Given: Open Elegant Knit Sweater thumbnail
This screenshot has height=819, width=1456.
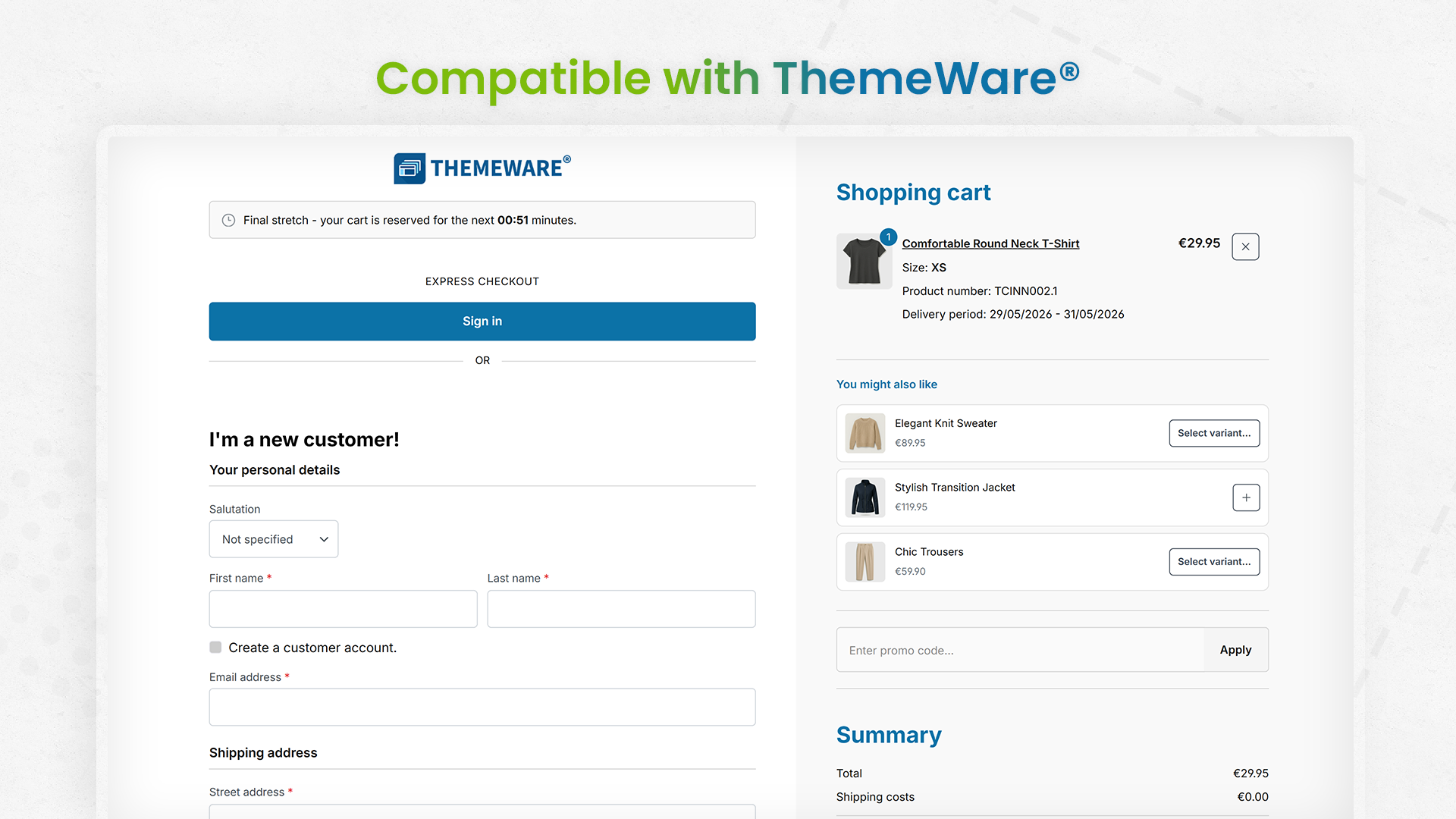Looking at the screenshot, I should tap(865, 433).
